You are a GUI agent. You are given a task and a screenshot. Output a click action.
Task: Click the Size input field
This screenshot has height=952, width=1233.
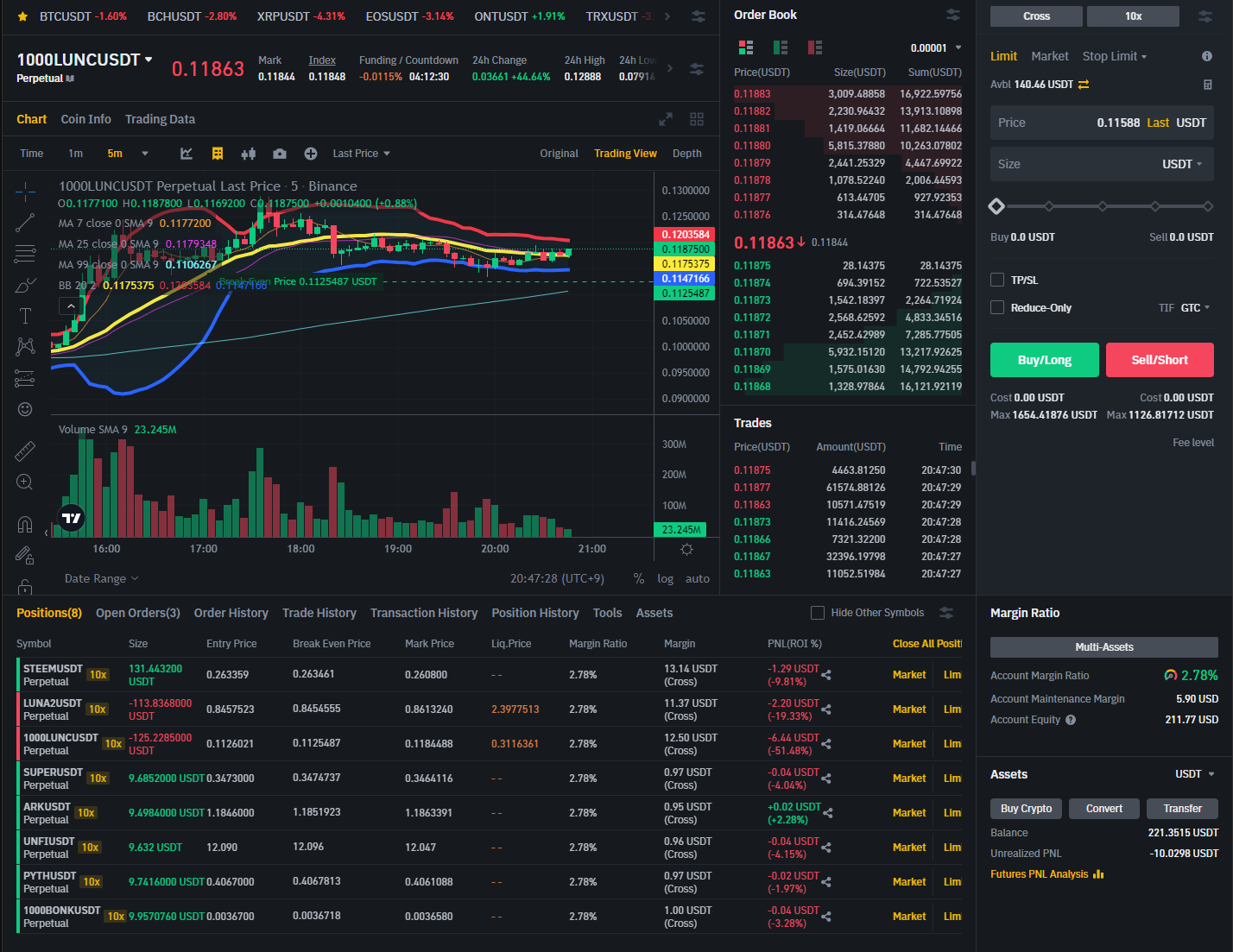(1102, 164)
